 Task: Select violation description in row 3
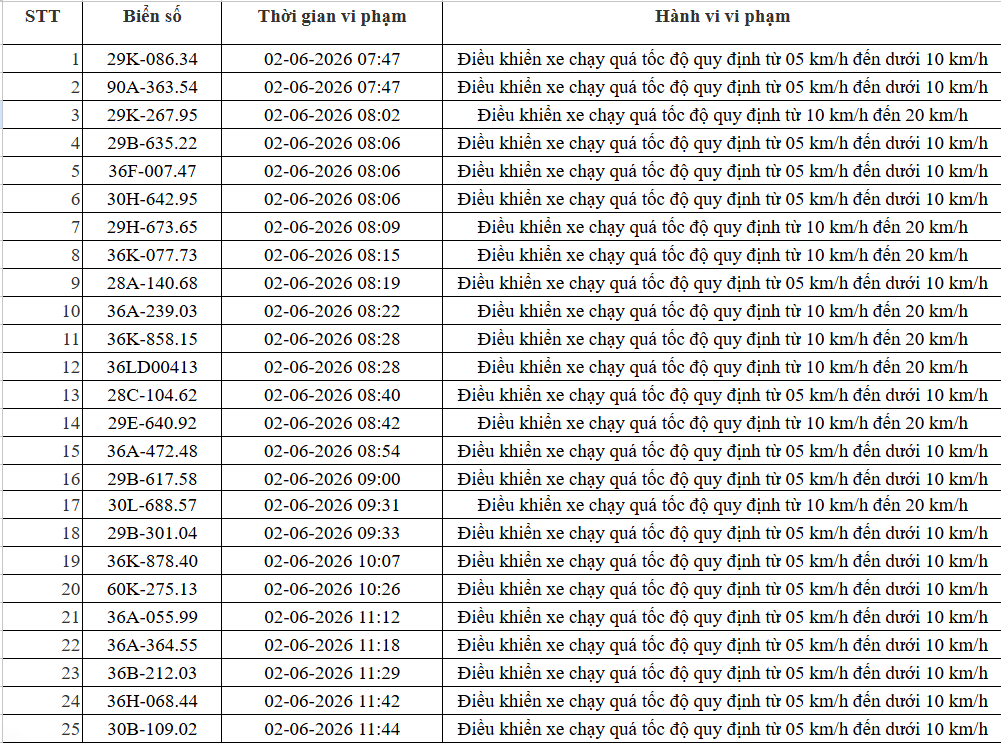[722, 115]
